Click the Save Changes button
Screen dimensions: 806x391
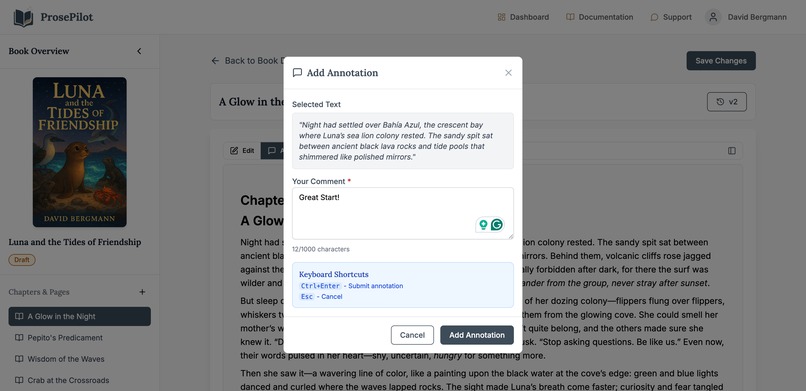click(721, 61)
